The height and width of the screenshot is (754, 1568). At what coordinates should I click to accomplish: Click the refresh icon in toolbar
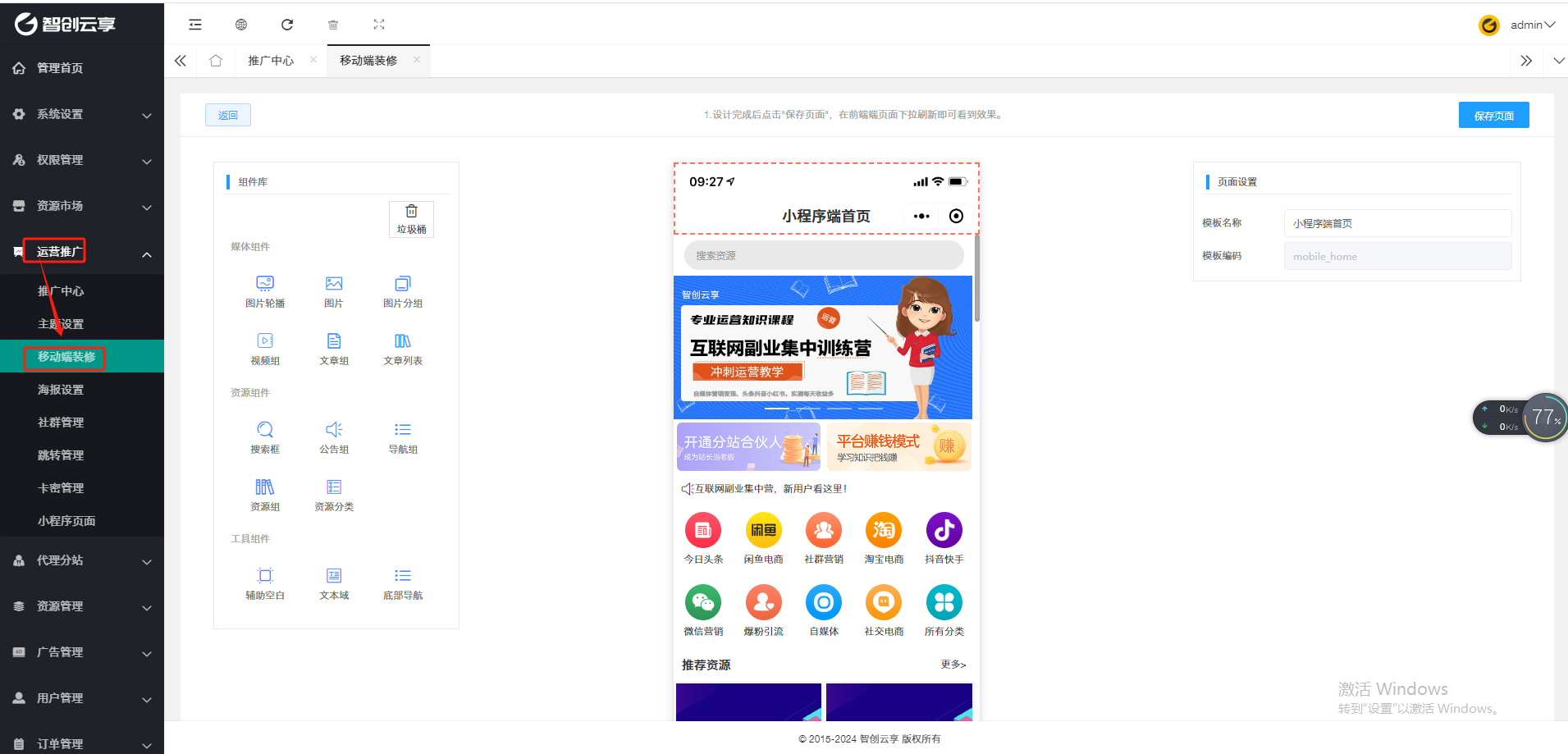pyautogui.click(x=287, y=25)
